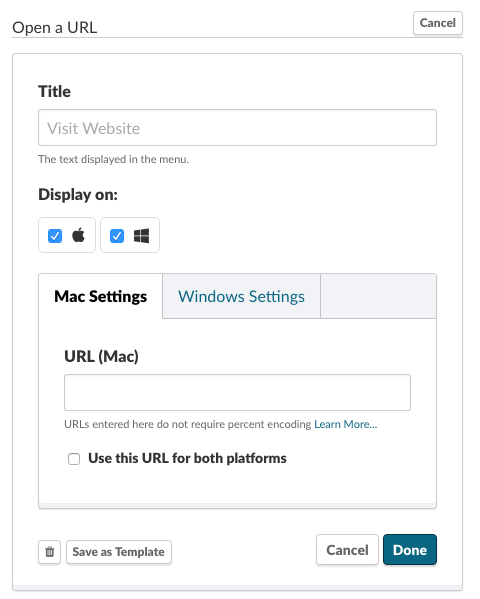The height and width of the screenshot is (599, 480).
Task: Focus the Title input field
Action: [x=237, y=128]
